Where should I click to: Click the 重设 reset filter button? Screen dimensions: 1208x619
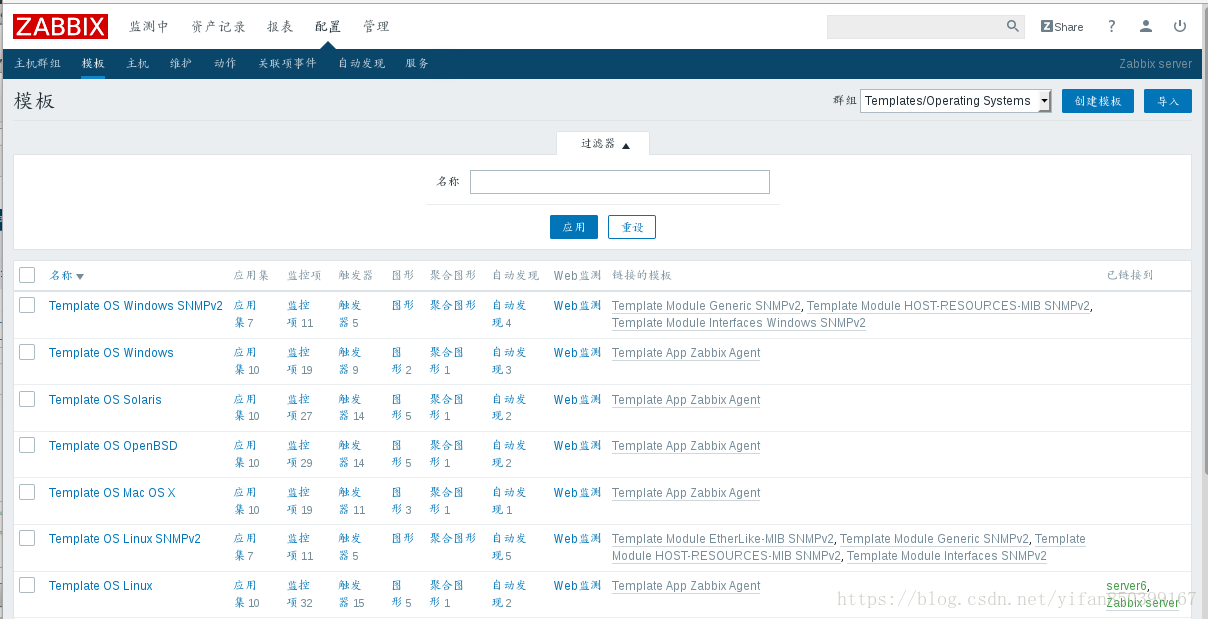coord(632,227)
